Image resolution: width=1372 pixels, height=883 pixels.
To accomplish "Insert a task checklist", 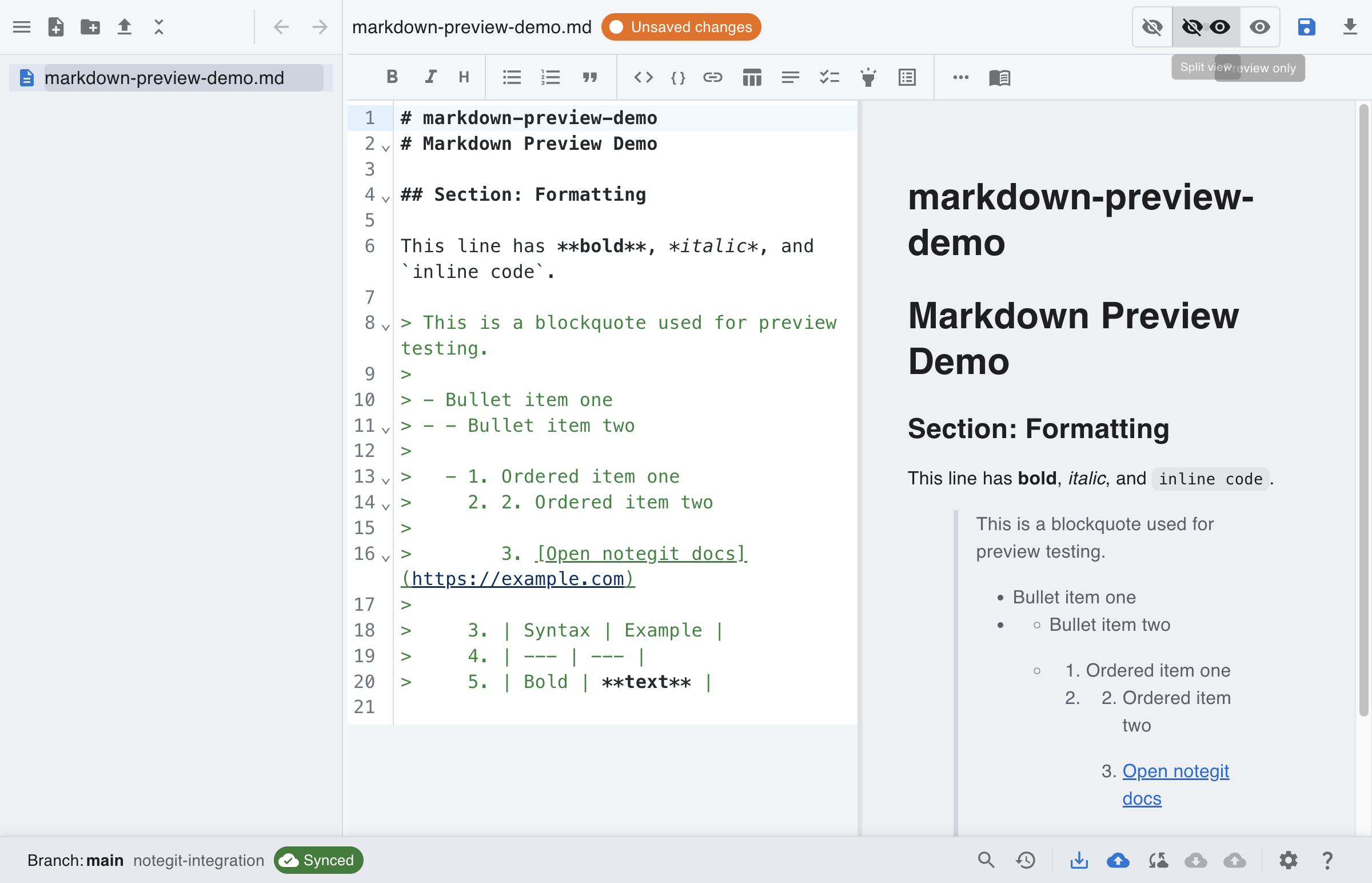I will pos(829,77).
